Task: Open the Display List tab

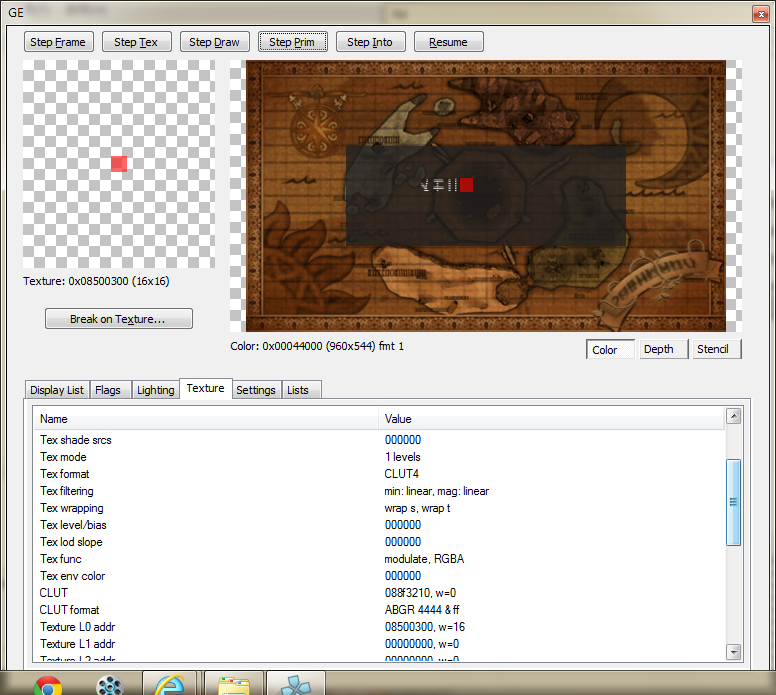Action: (57, 390)
